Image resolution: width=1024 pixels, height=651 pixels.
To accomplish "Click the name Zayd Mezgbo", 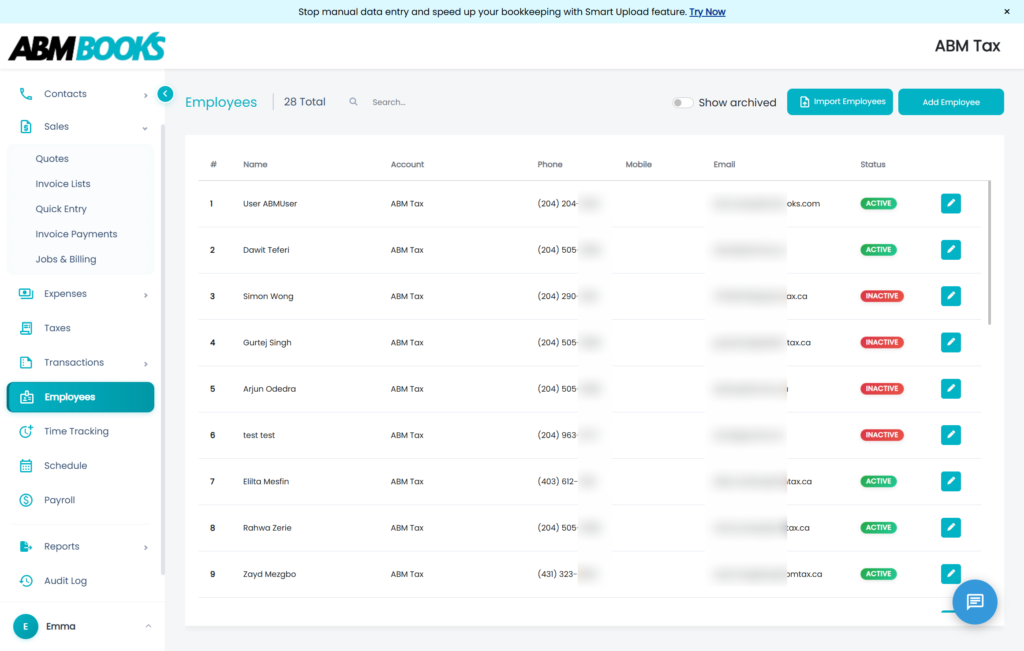I will (x=270, y=575).
